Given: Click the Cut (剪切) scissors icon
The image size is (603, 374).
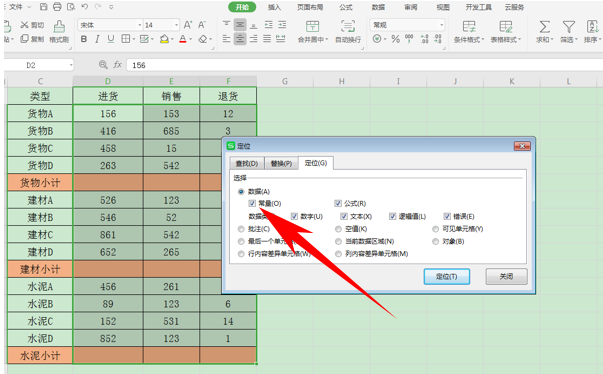Looking at the screenshot, I should [x=24, y=25].
